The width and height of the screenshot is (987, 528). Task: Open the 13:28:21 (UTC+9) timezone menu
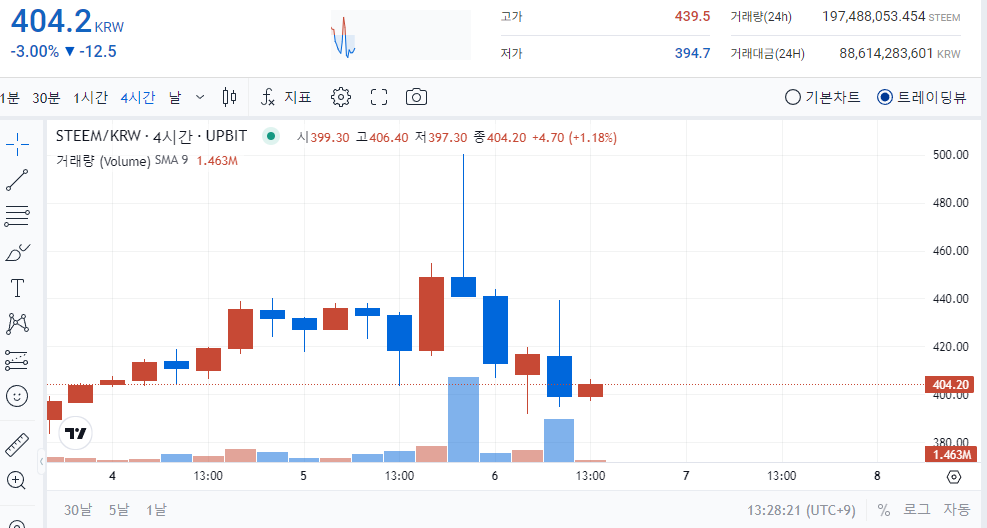click(801, 510)
